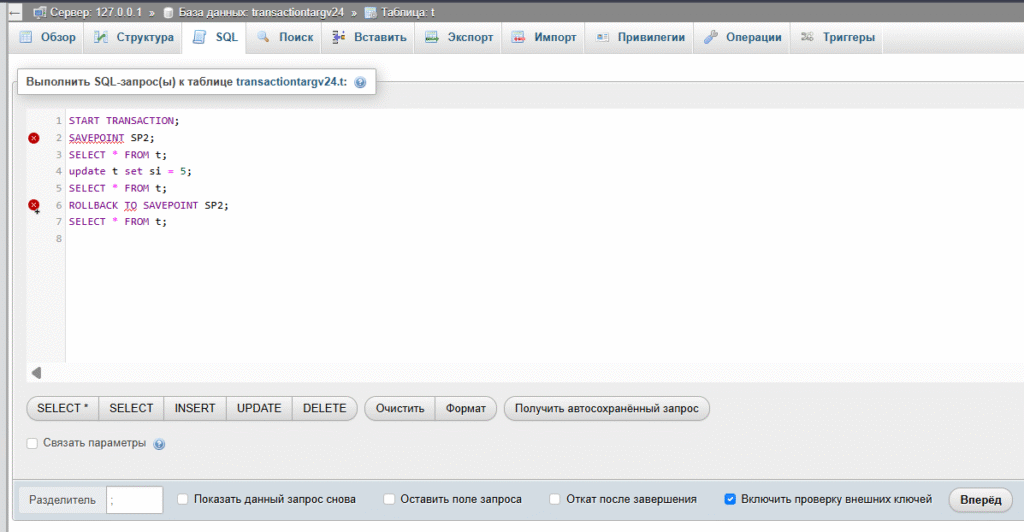Screen dimensions: 1024x532
Task: Click the triangle toggle below the editor
Action: (37, 373)
